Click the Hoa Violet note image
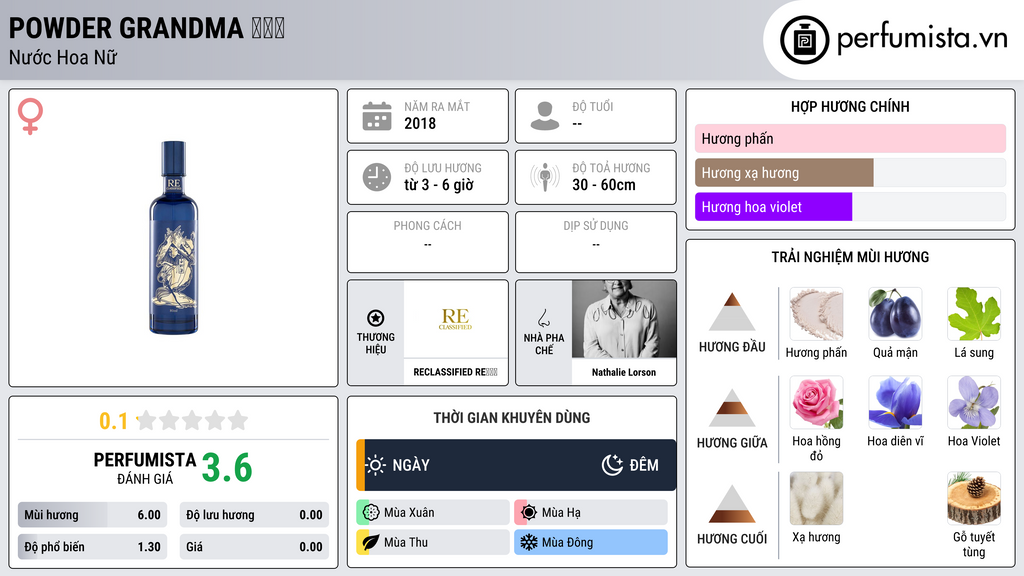1024x576 pixels. tap(974, 402)
